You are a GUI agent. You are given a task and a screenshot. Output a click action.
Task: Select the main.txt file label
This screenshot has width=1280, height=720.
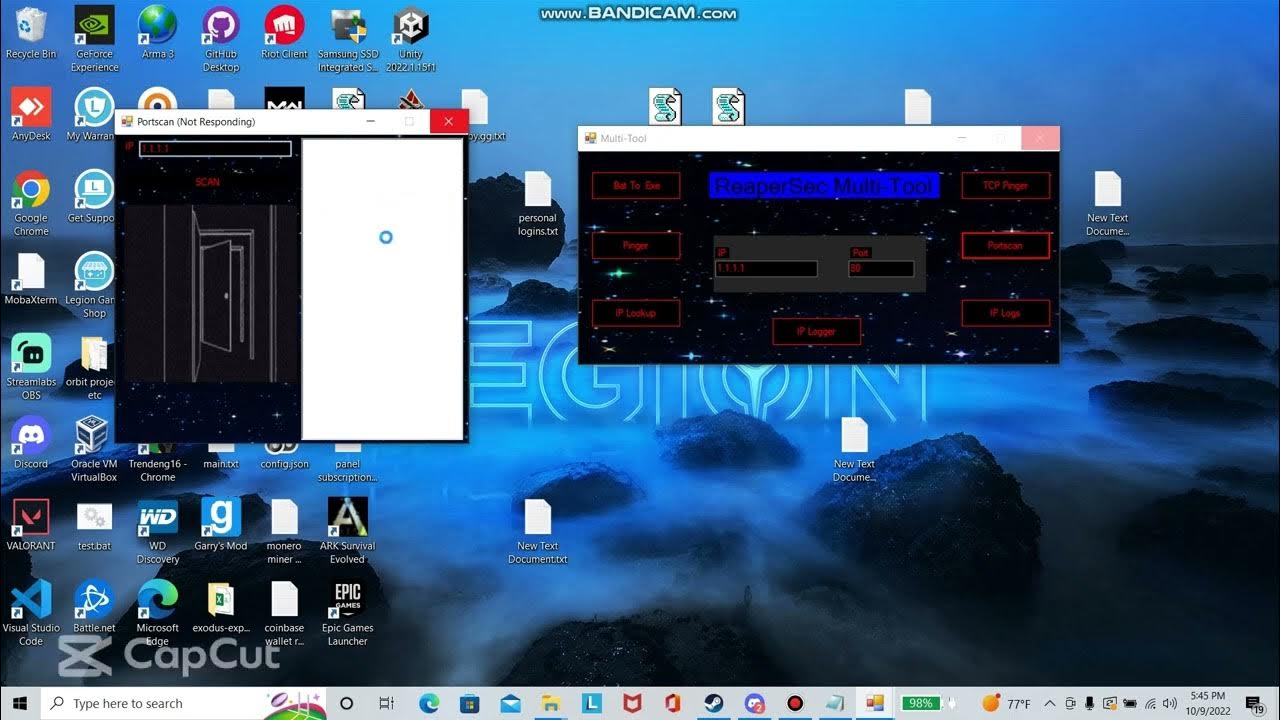(x=221, y=464)
